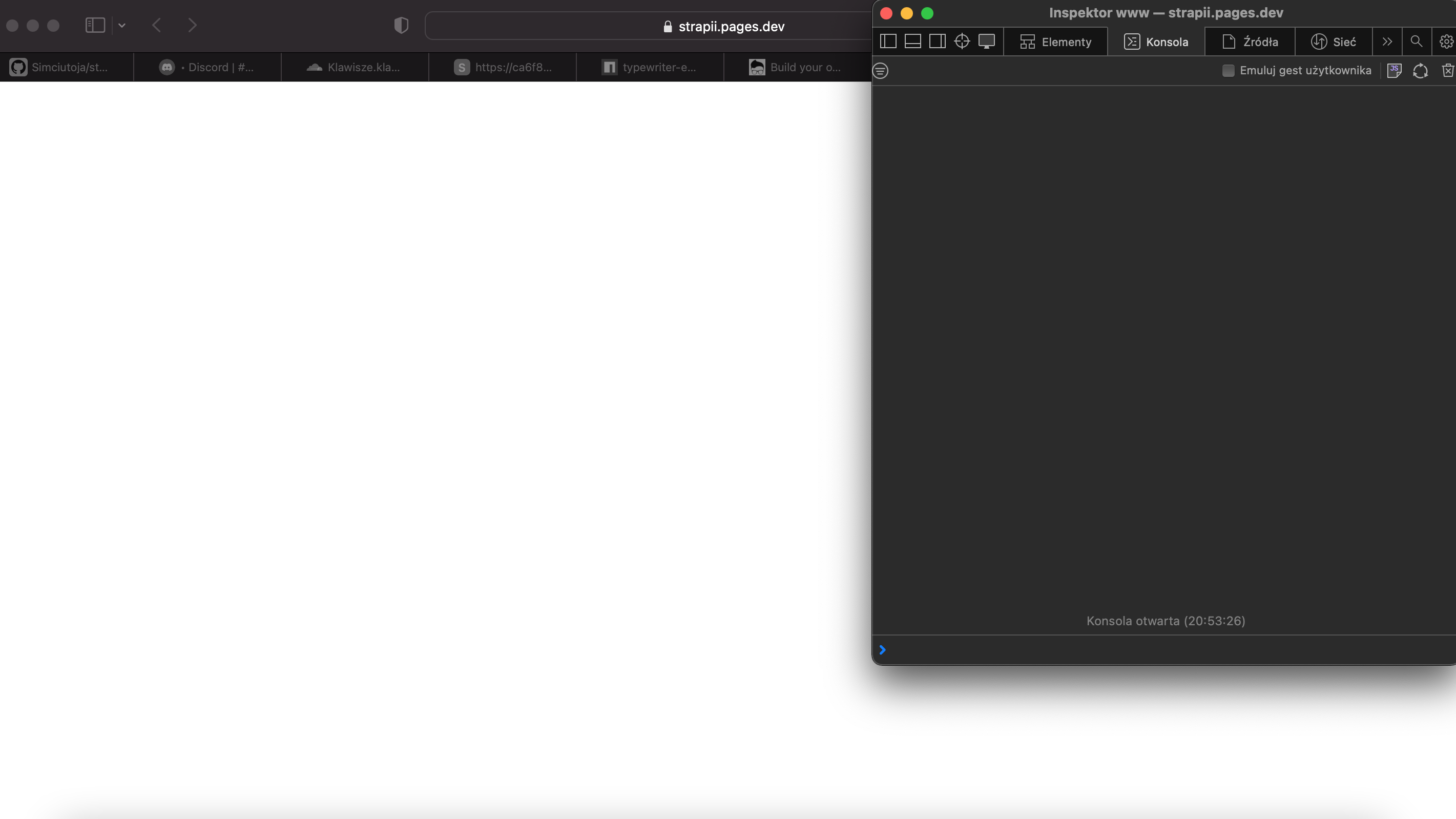This screenshot has width=1456, height=819.
Task: Dock inspector to the right side
Action: point(937,42)
